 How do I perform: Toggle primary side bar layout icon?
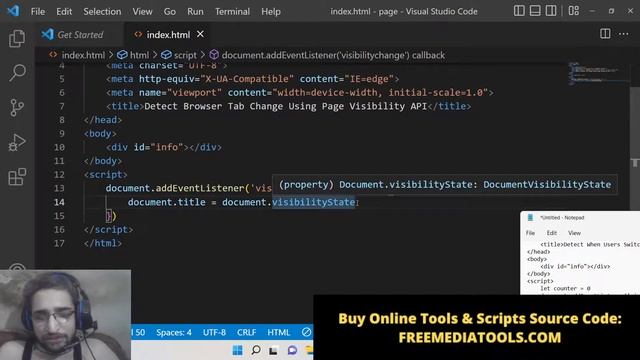point(519,11)
